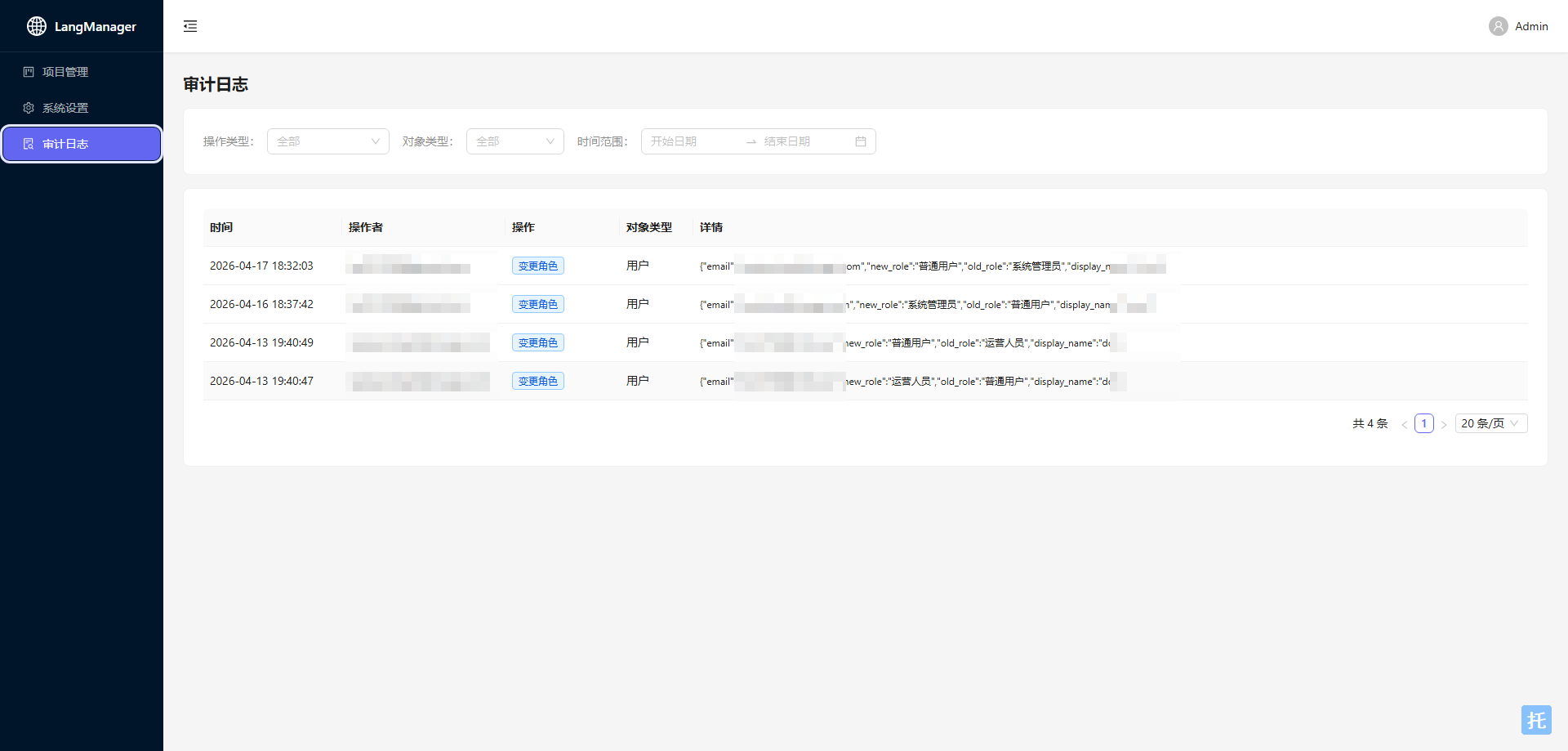Click 用户 cell in 18:32:03 row

[638, 266]
